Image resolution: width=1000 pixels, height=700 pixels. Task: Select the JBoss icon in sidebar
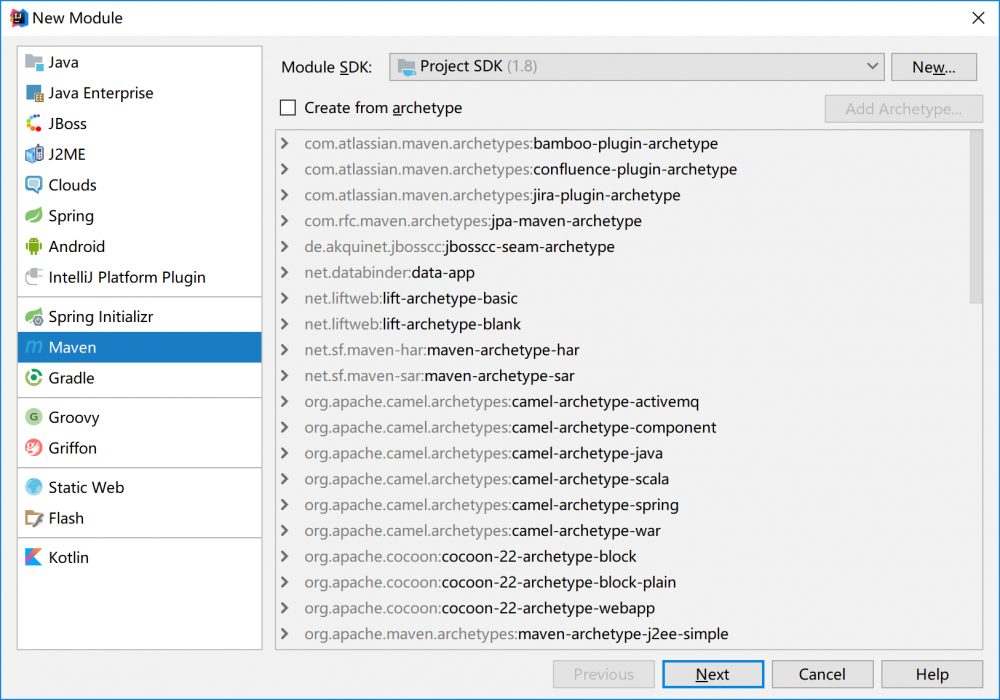(x=34, y=124)
